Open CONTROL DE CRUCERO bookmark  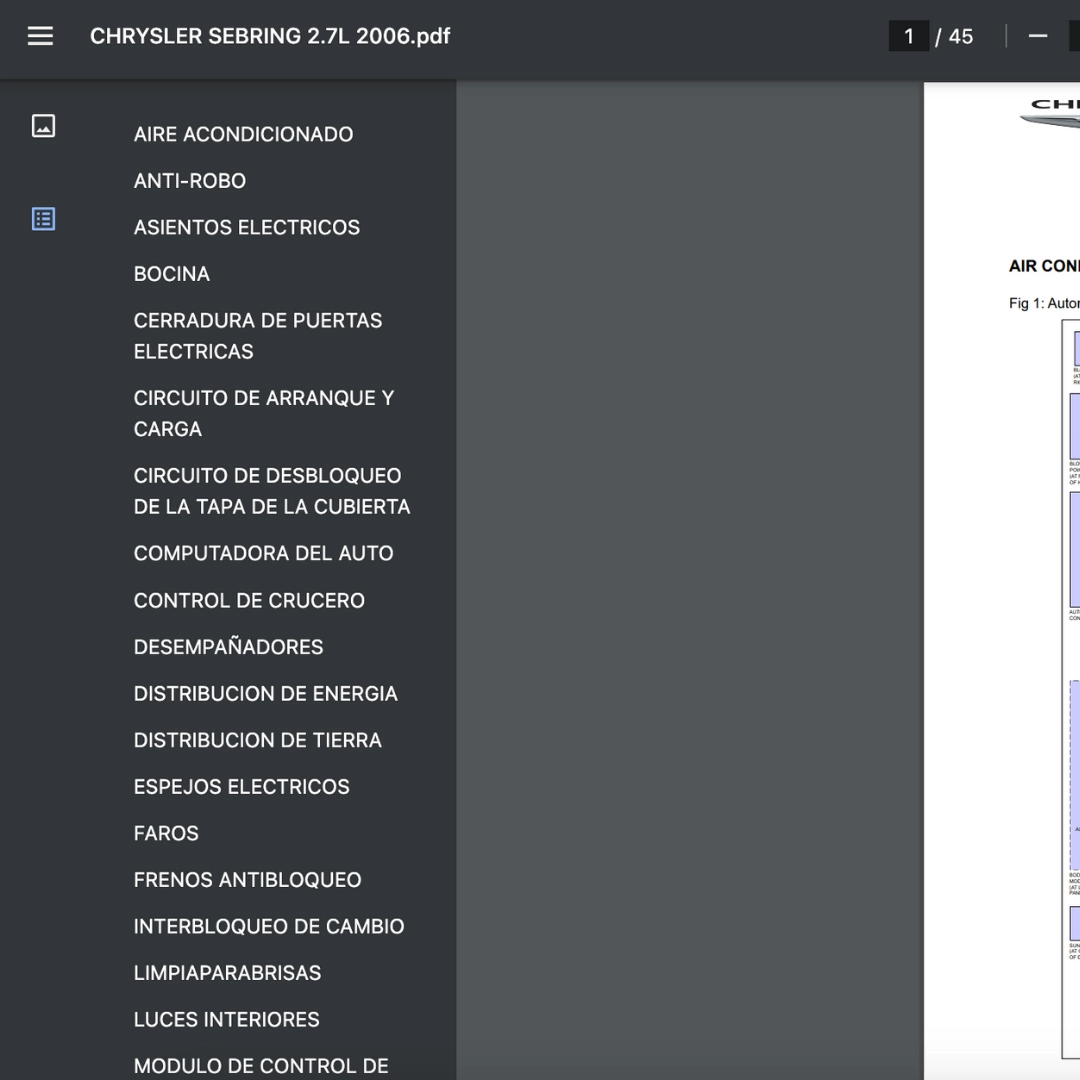tap(249, 601)
